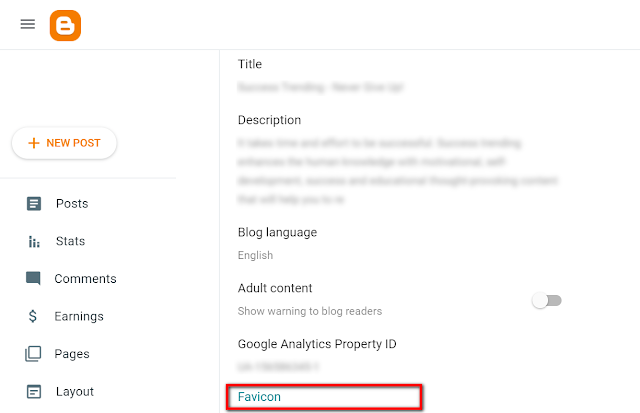Viewport: 640px width, 413px height.
Task: Click the Comments speech bubble icon
Action: (x=34, y=279)
